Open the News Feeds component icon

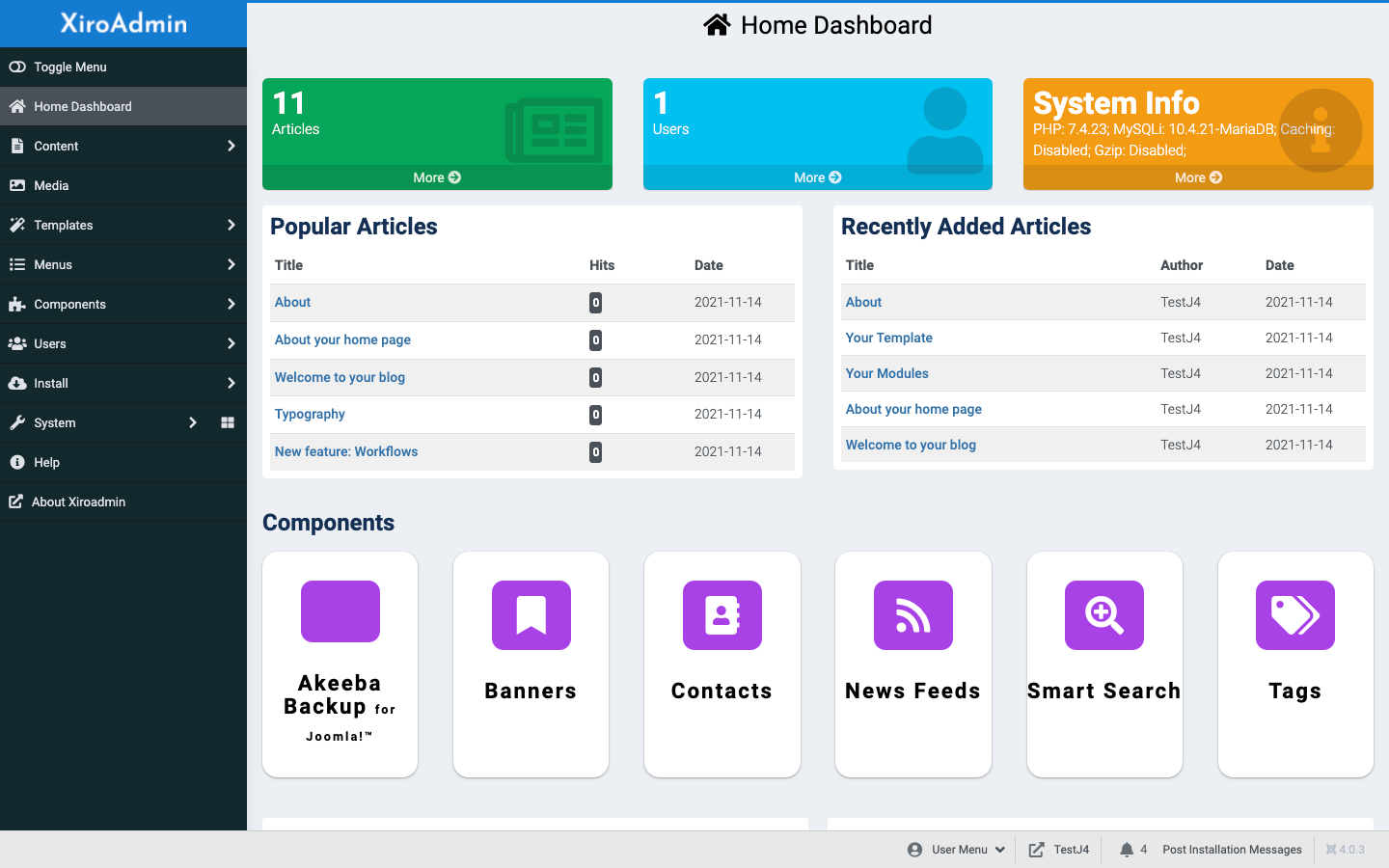click(x=912, y=615)
